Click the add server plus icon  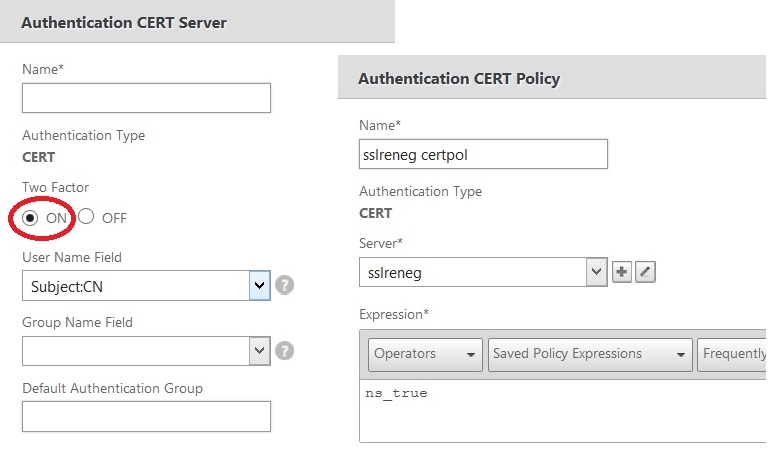pos(622,272)
